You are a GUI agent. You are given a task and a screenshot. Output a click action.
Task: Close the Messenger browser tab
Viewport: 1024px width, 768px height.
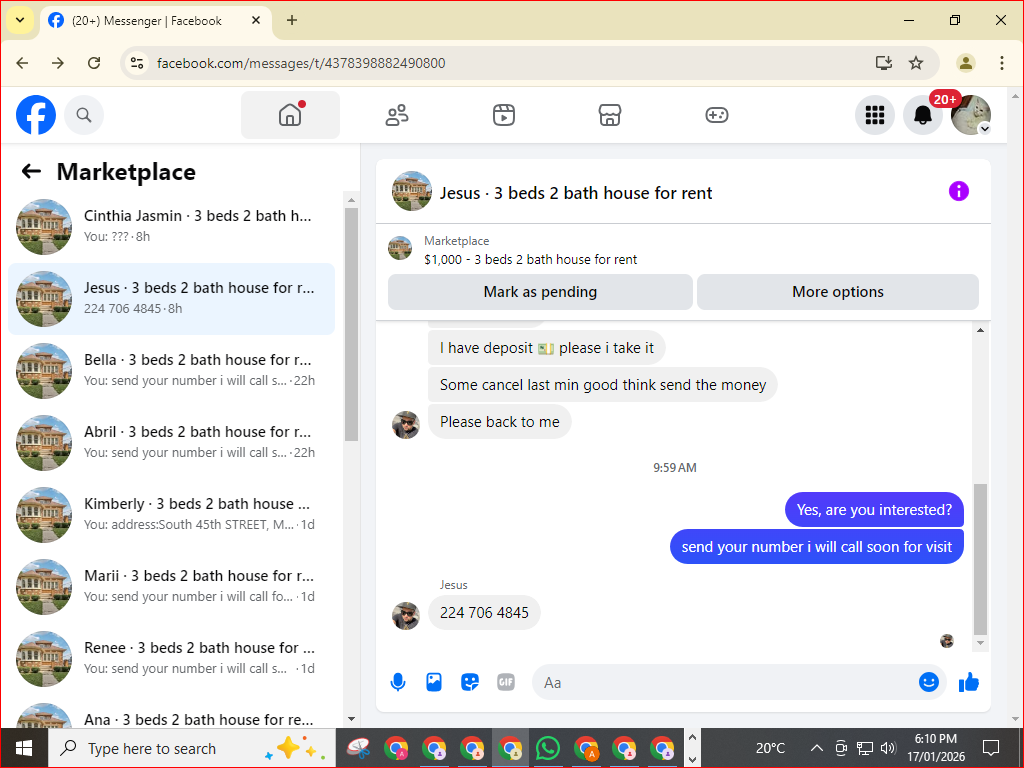click(x=256, y=20)
